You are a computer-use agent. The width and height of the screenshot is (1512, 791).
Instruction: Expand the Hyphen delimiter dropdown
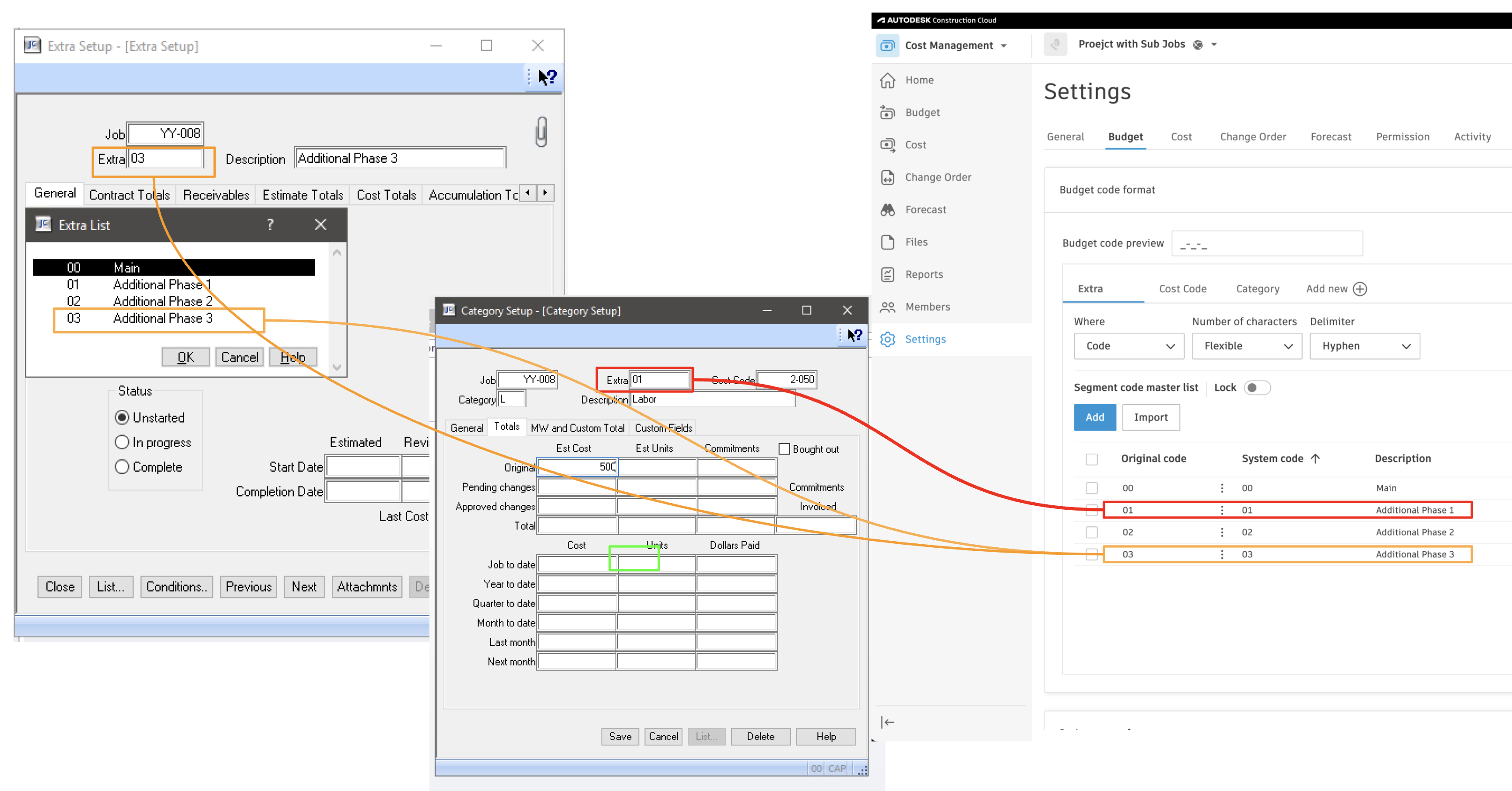pos(1364,346)
